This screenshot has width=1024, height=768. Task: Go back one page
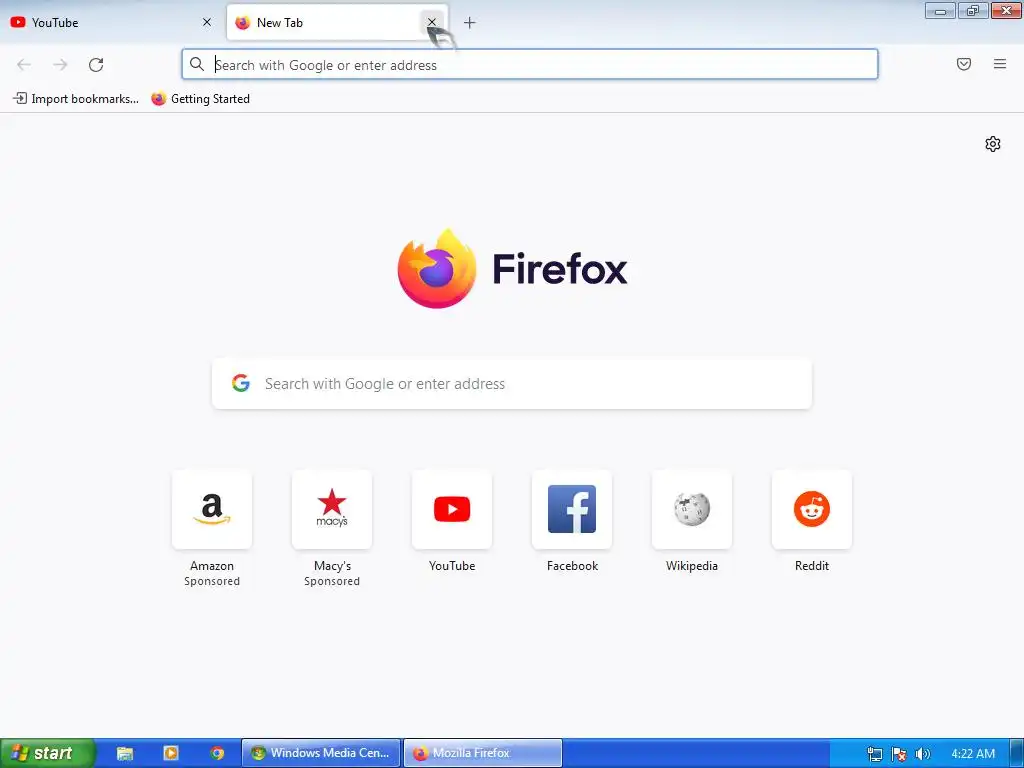point(24,65)
